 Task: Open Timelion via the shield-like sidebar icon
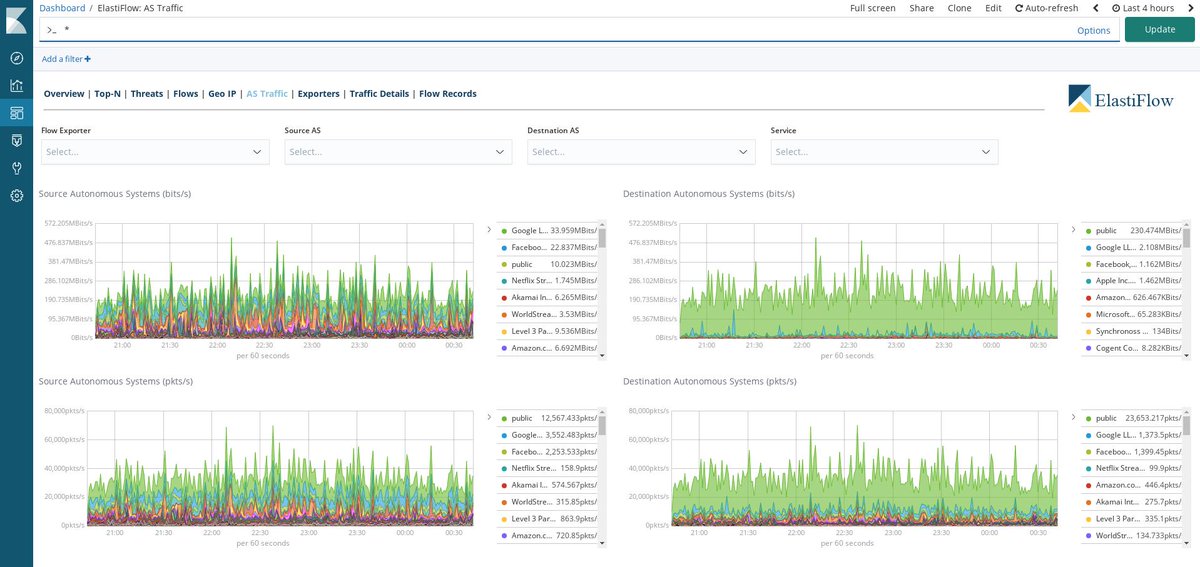pyautogui.click(x=16, y=141)
